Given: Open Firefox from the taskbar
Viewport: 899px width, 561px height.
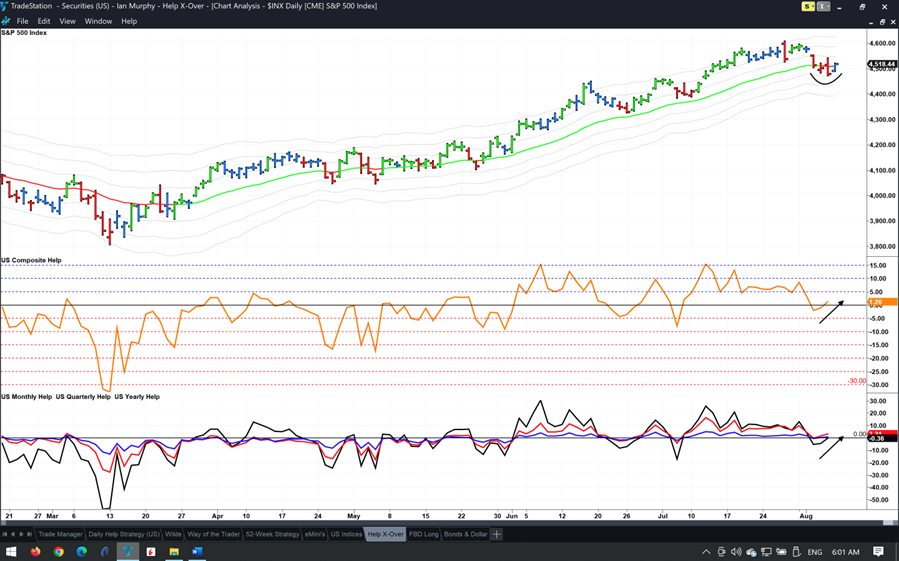Looking at the screenshot, I should click(x=35, y=552).
